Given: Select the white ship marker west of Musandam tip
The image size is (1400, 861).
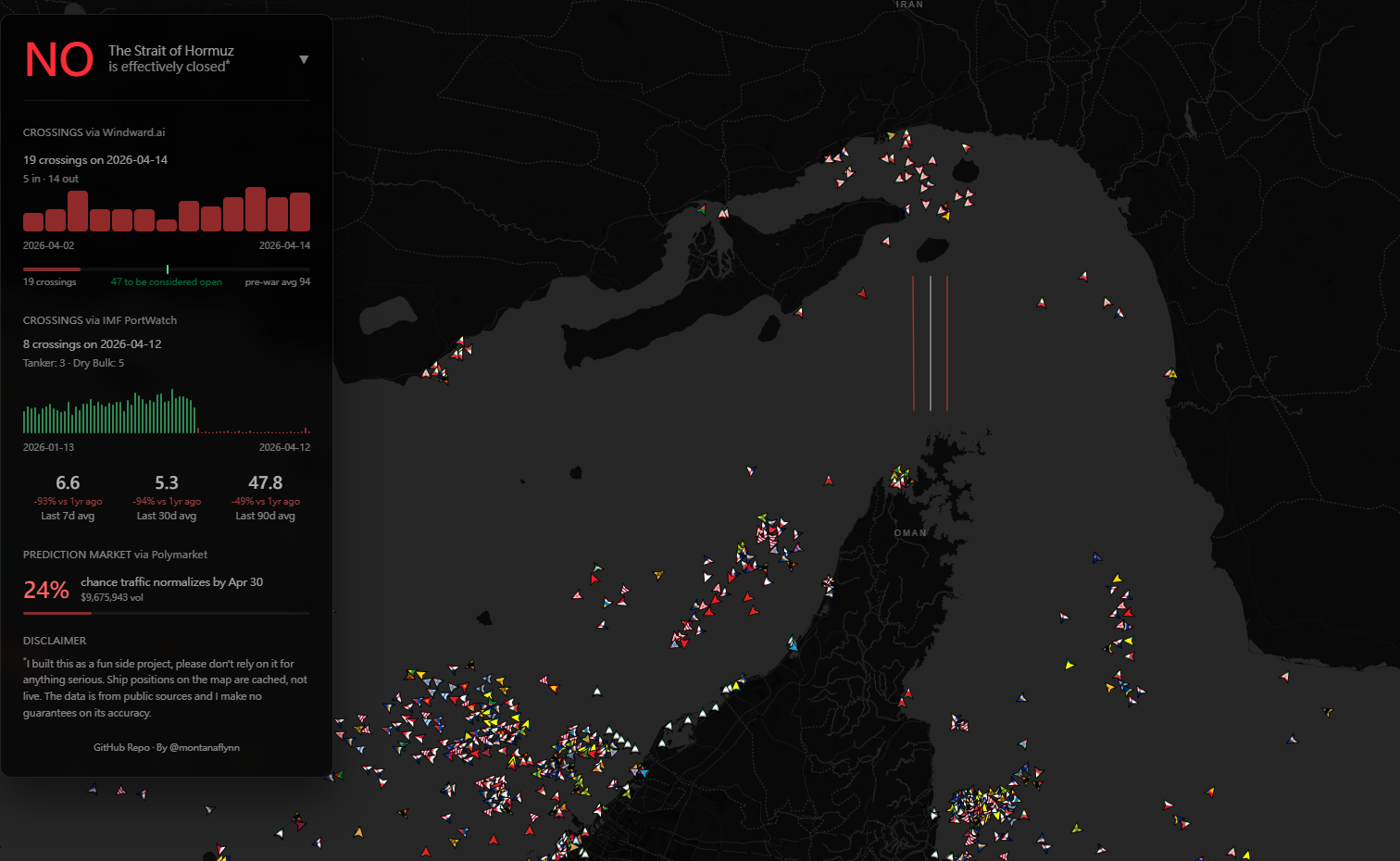Looking at the screenshot, I should pos(751,470).
